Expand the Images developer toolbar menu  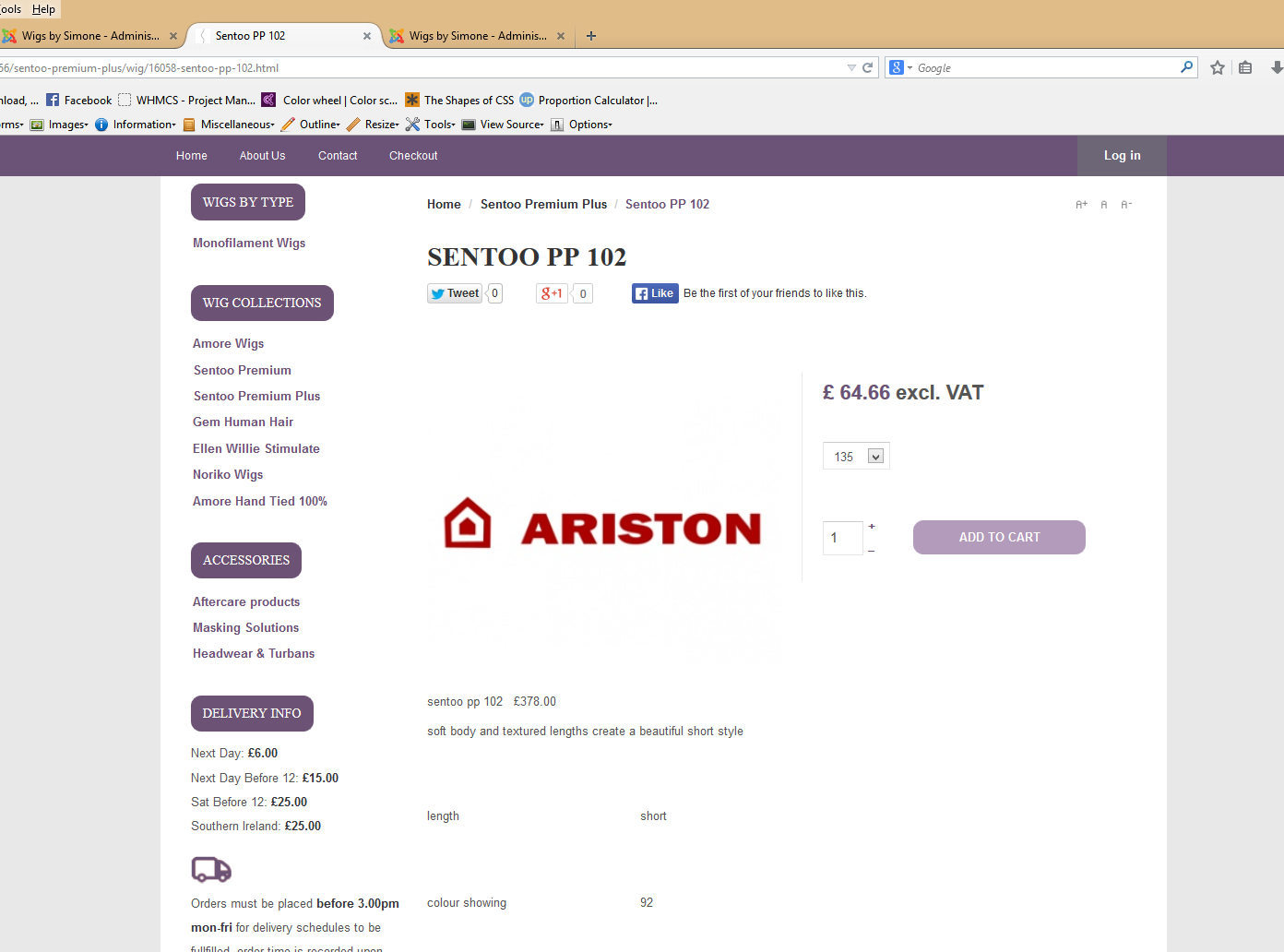pyautogui.click(x=59, y=125)
